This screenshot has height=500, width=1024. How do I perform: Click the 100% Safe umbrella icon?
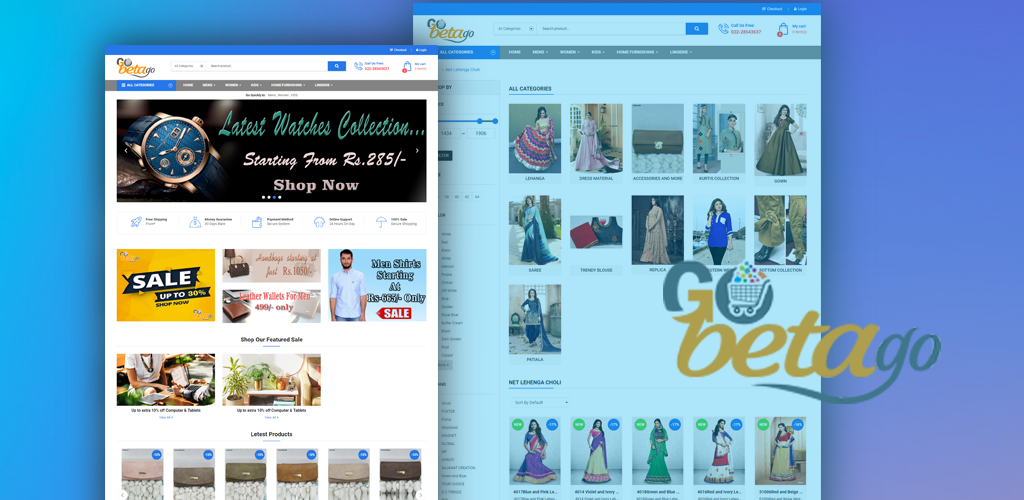tap(381, 222)
